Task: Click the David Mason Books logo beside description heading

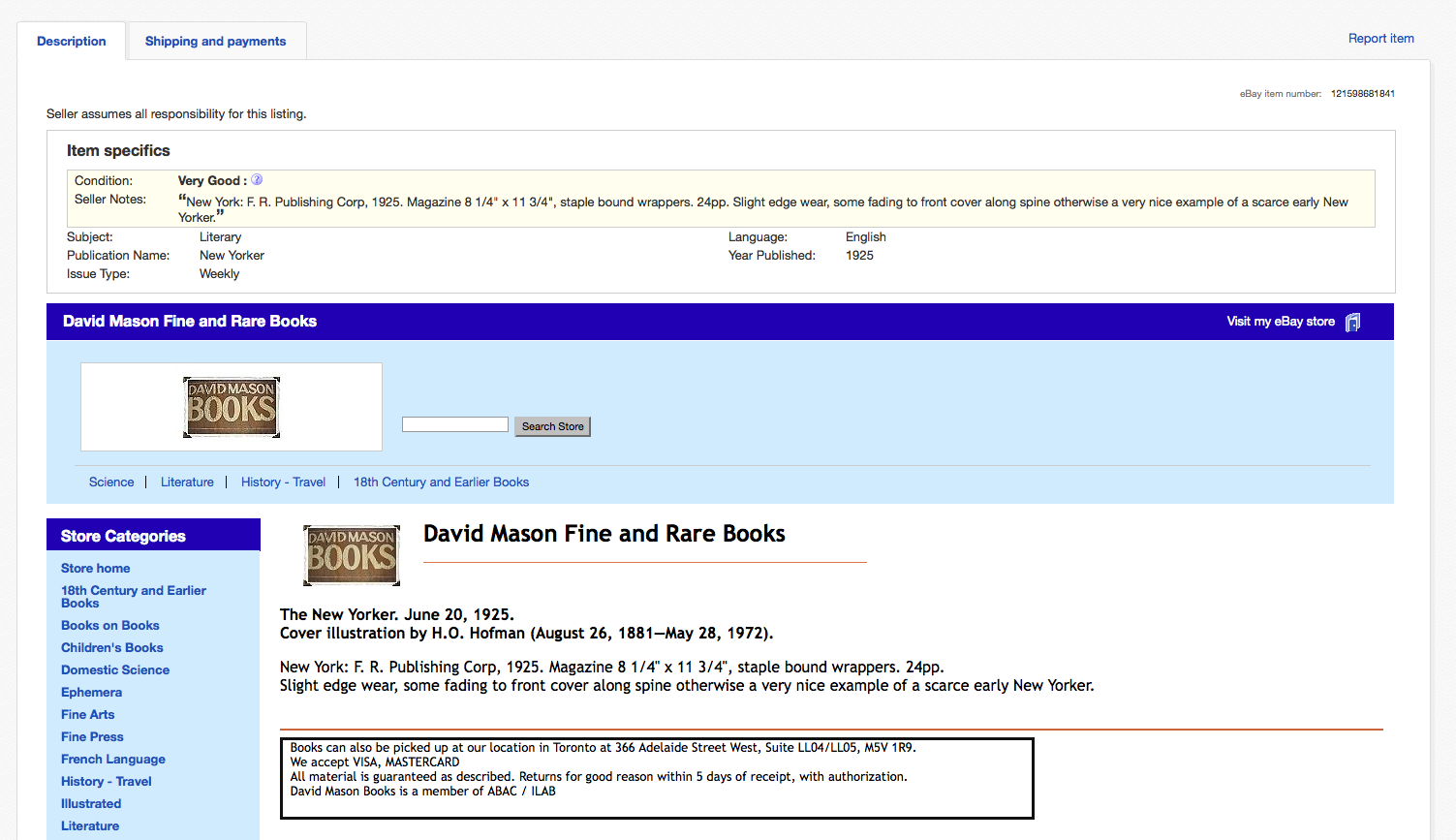Action: pos(352,555)
